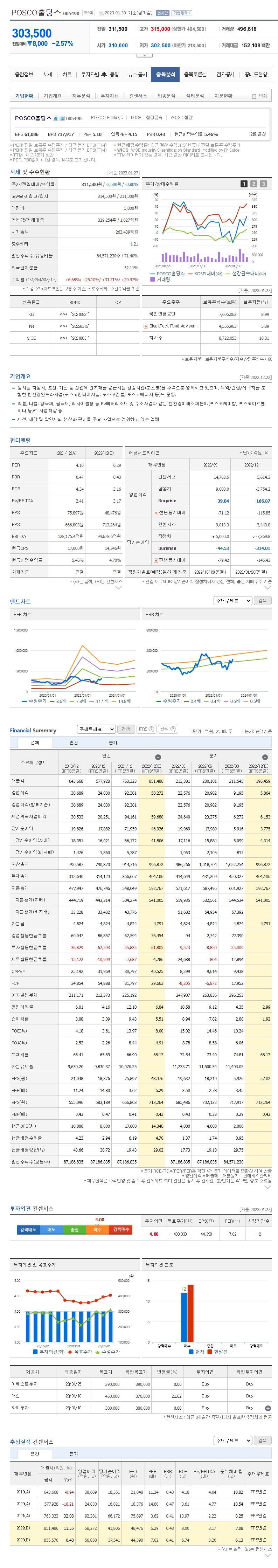Image resolution: width=278 pixels, height=1568 pixels.
Task: Expand 전년동기대비 plus icon under 당기순이익
Action: 156,560
